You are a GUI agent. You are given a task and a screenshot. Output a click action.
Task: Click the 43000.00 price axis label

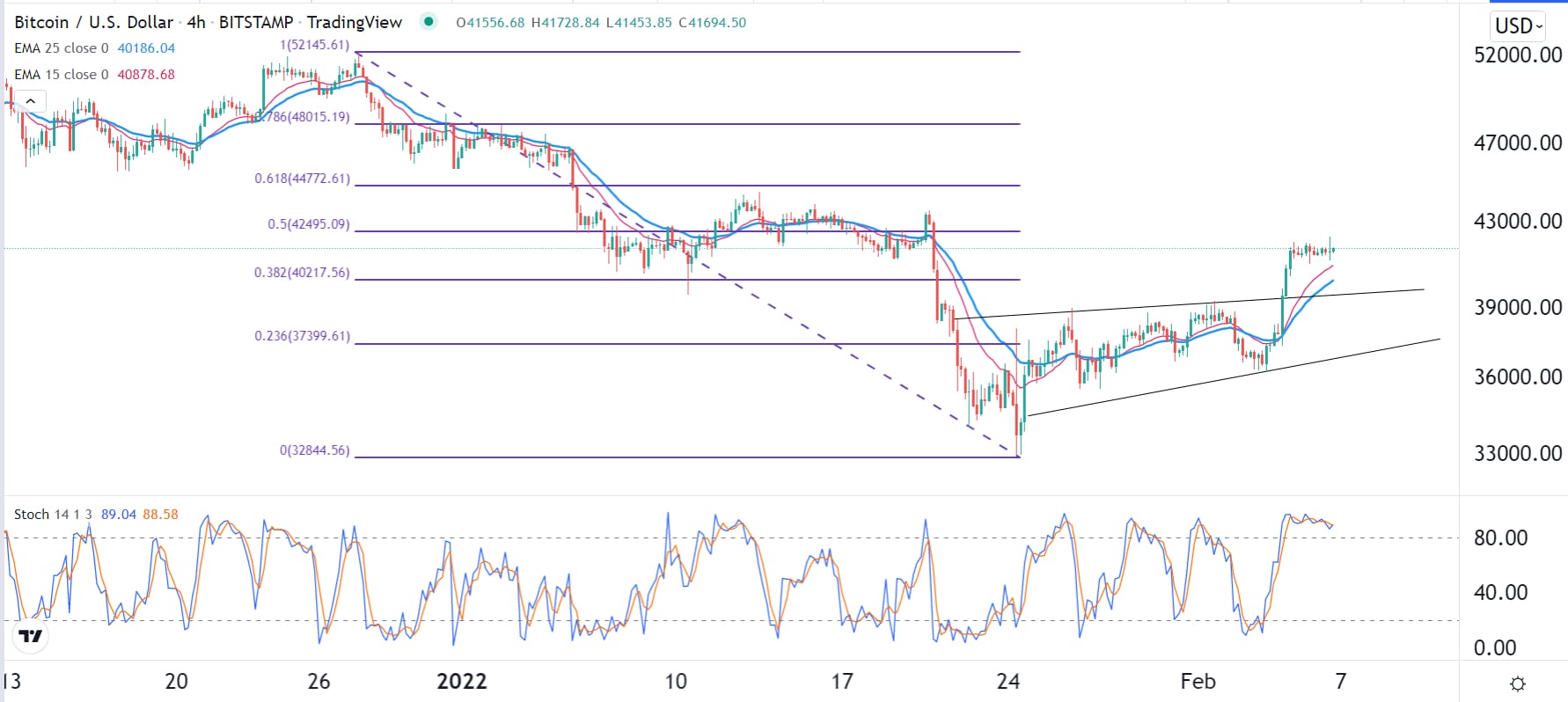[1518, 221]
